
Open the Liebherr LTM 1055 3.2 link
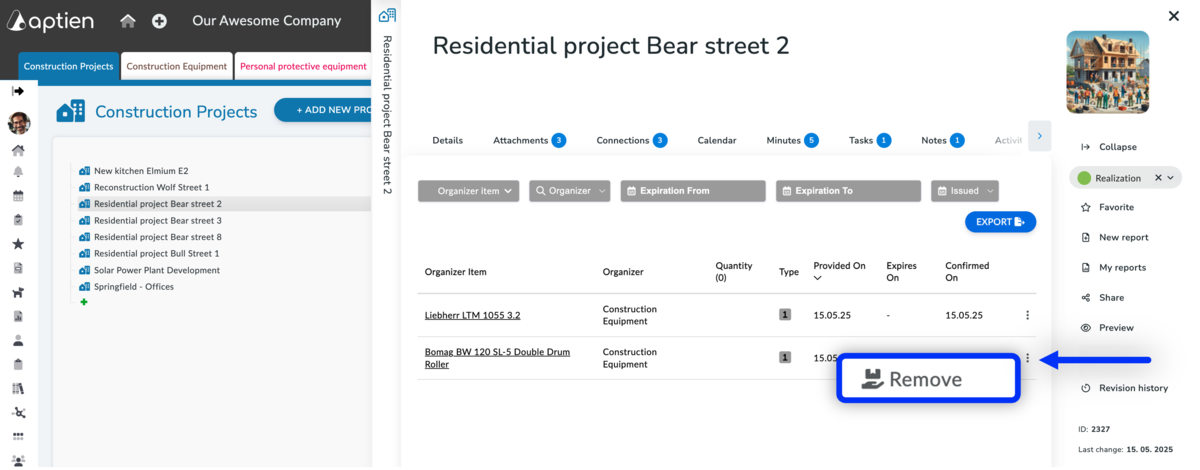tap(472, 315)
